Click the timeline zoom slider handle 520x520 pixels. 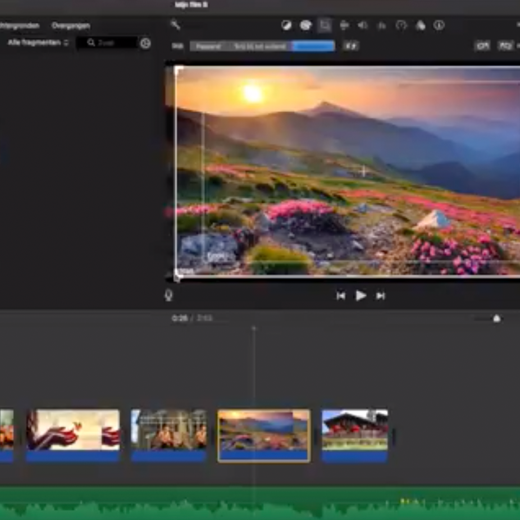496,319
